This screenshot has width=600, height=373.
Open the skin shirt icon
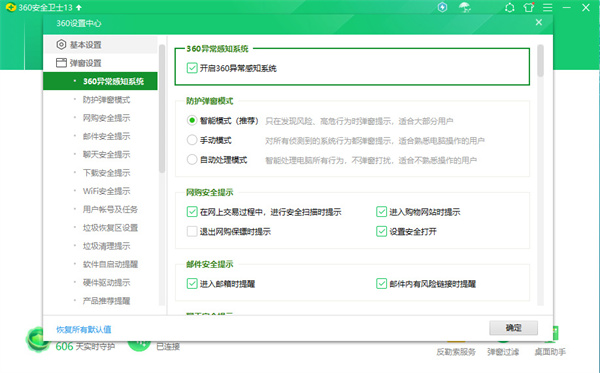tap(529, 7)
